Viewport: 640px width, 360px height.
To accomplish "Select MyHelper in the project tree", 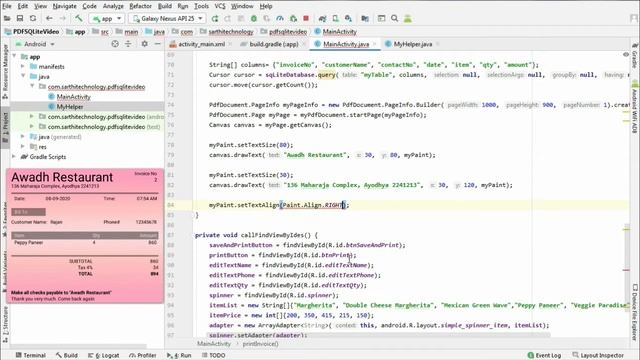I will click(x=70, y=107).
